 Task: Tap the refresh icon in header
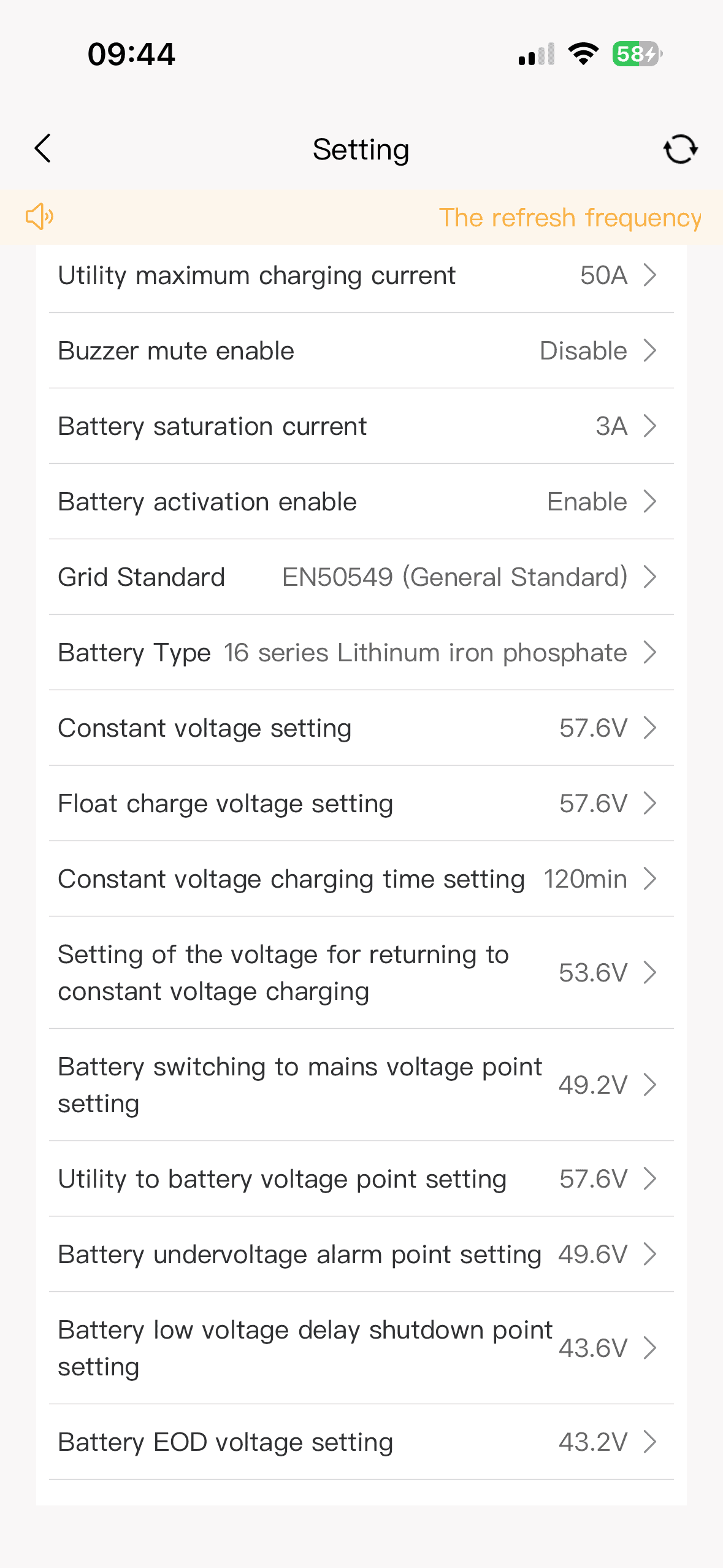680,149
